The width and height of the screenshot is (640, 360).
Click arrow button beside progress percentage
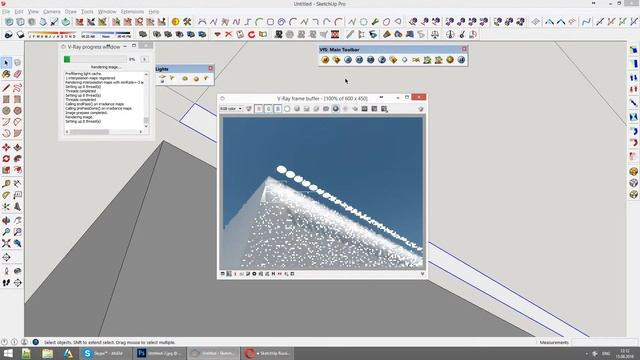[x=144, y=60]
